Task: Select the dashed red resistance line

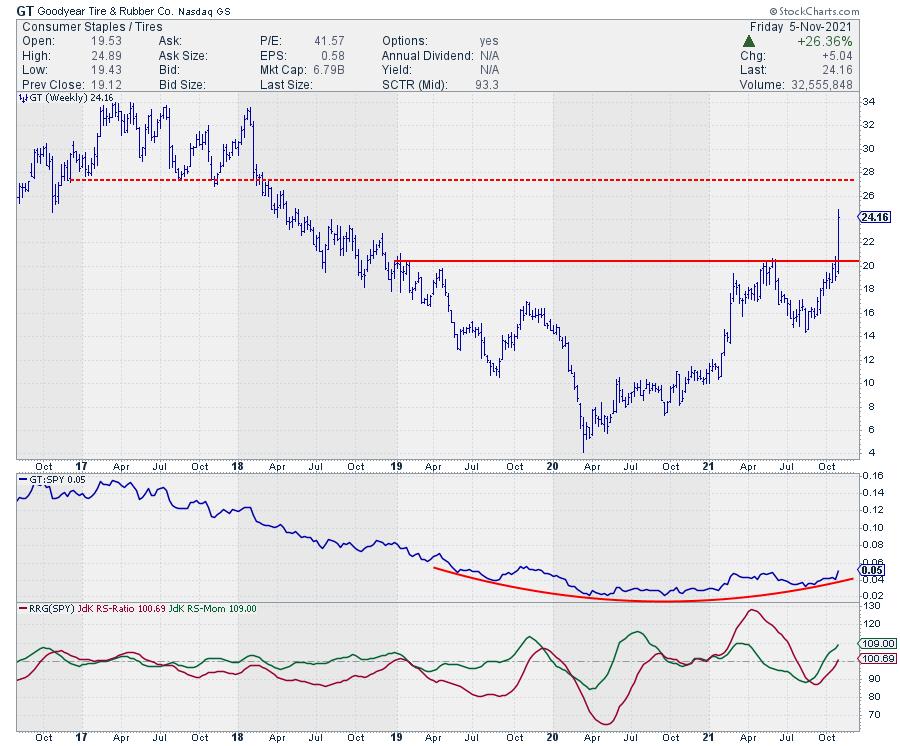Action: 450,180
